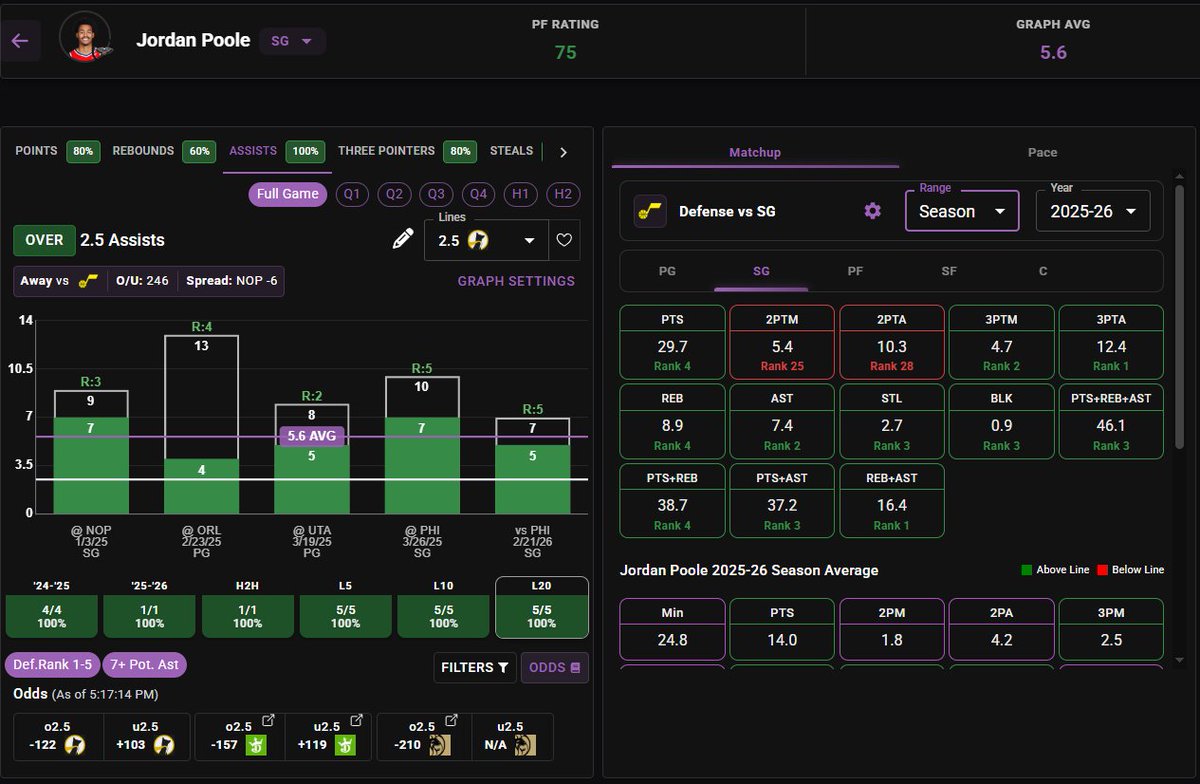Click the @ UTA 3/19/25 bar

[311, 458]
